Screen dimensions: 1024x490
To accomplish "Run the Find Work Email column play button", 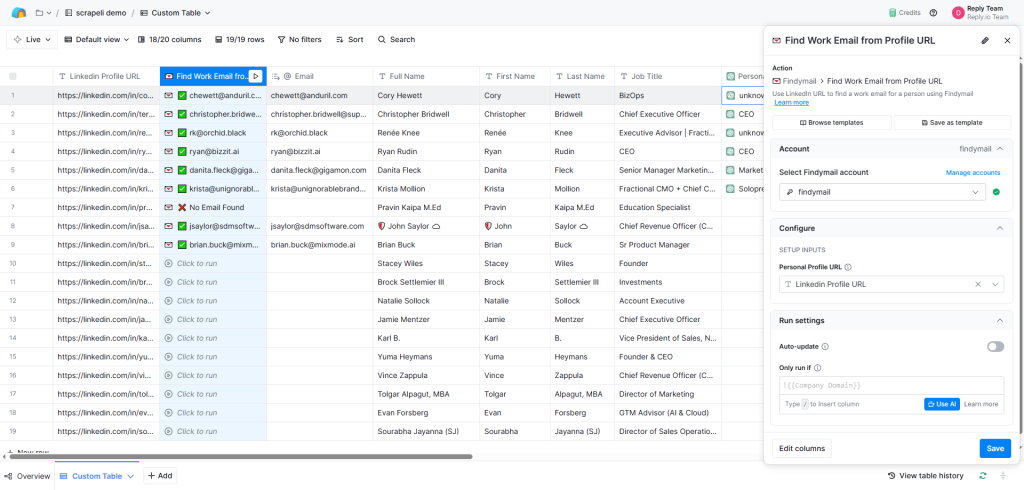I will point(256,76).
